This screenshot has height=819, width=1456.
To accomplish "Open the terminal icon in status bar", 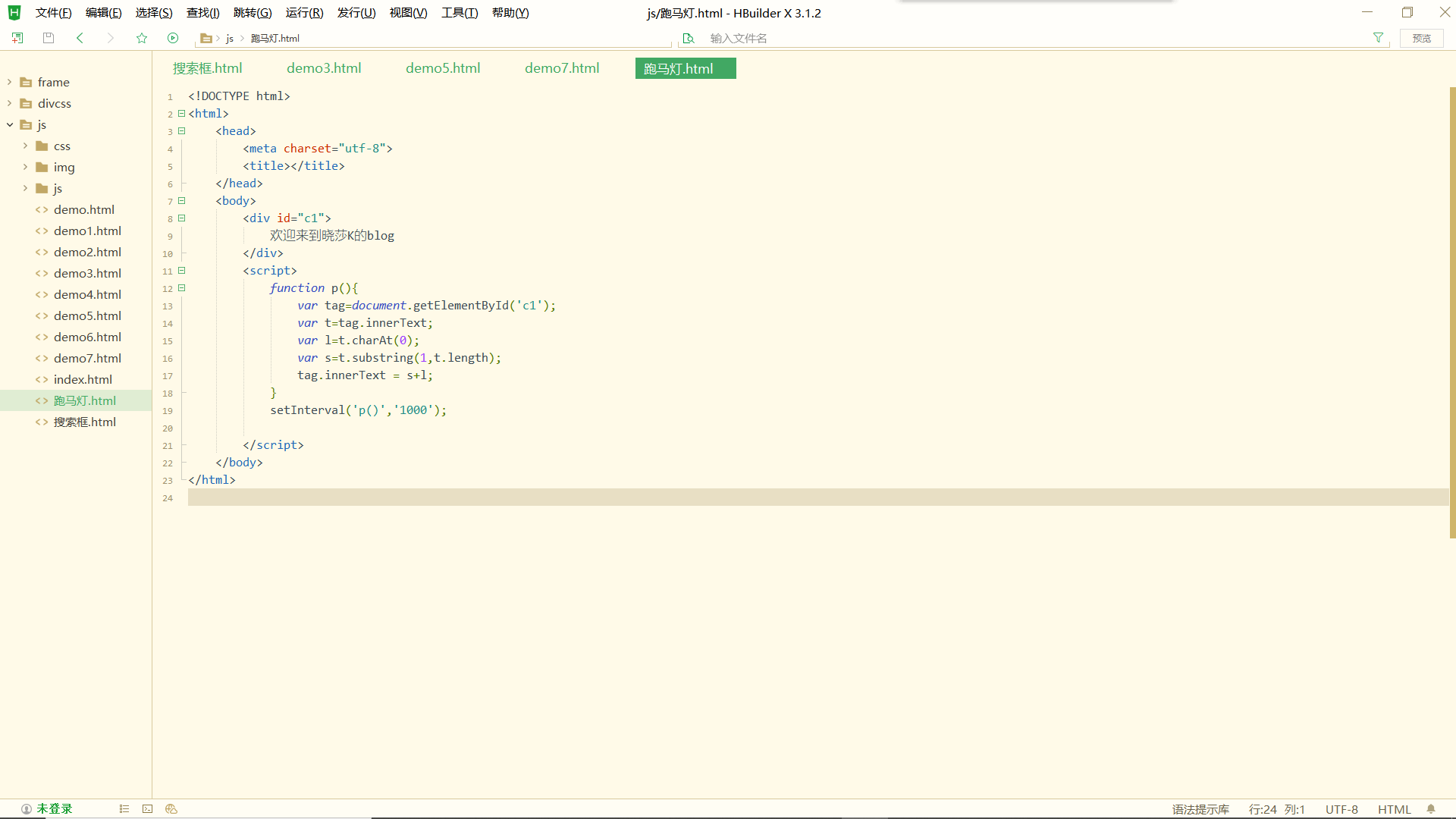I will [148, 809].
